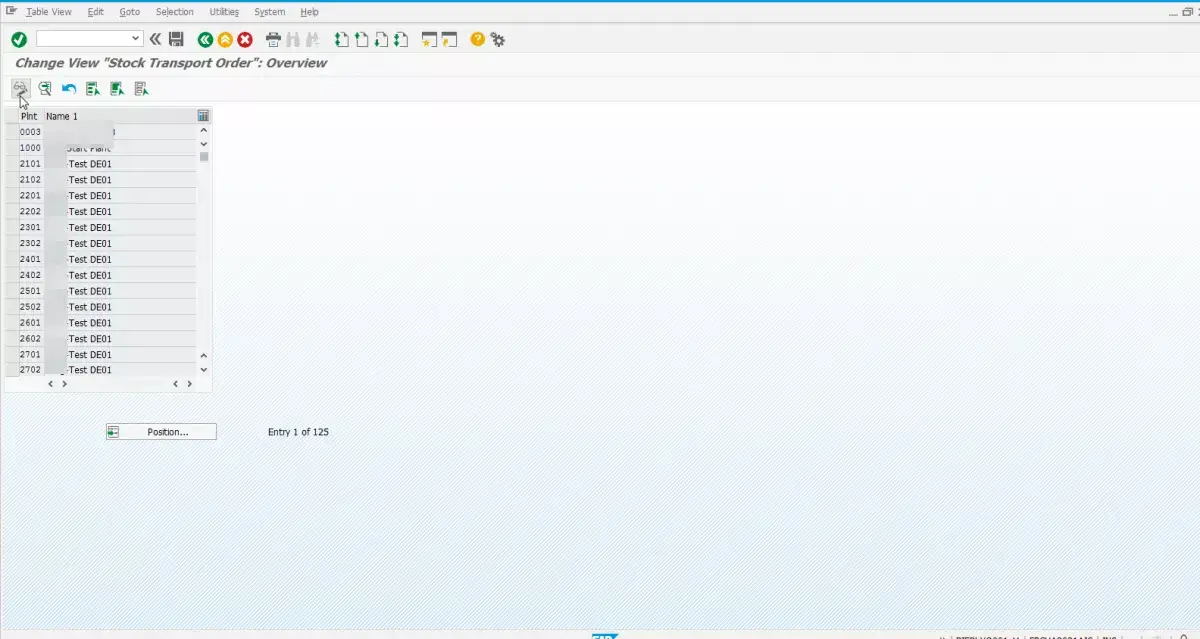Click the Next Page icon
1200x639 pixels.
(x=381, y=39)
